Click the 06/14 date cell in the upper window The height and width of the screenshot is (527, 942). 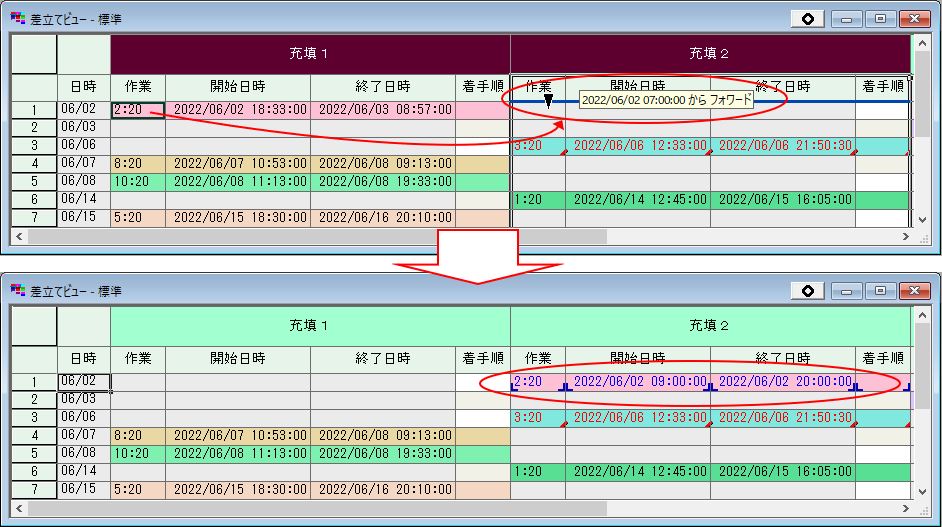click(84, 200)
